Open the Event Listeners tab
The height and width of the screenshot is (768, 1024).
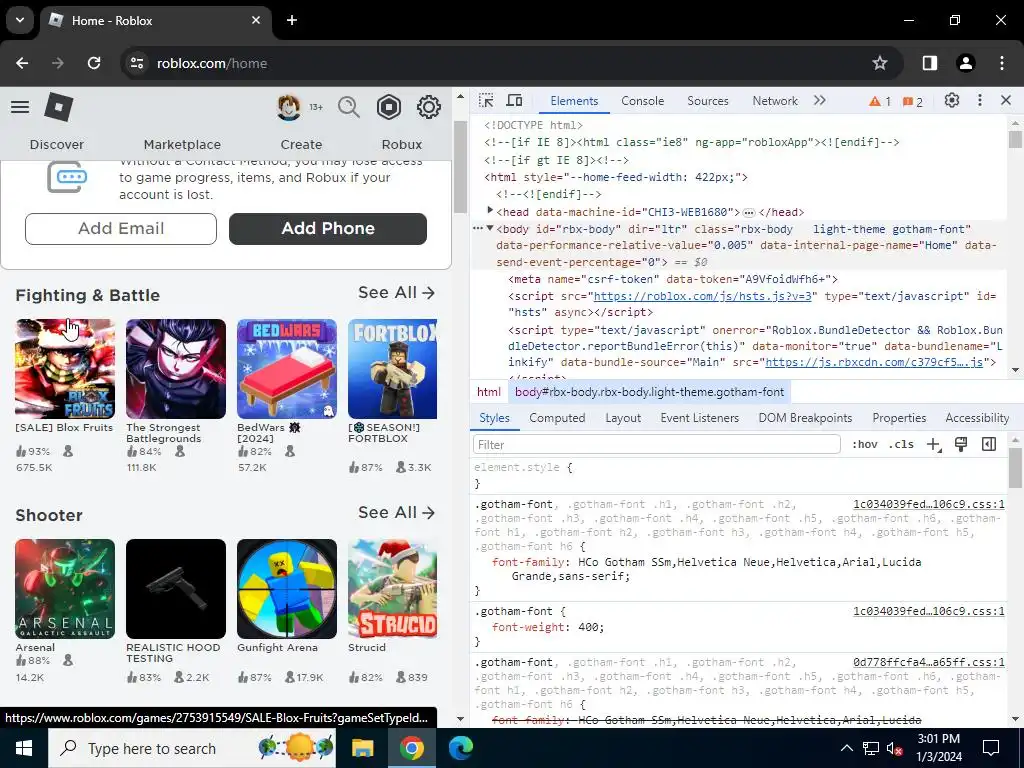(x=699, y=418)
